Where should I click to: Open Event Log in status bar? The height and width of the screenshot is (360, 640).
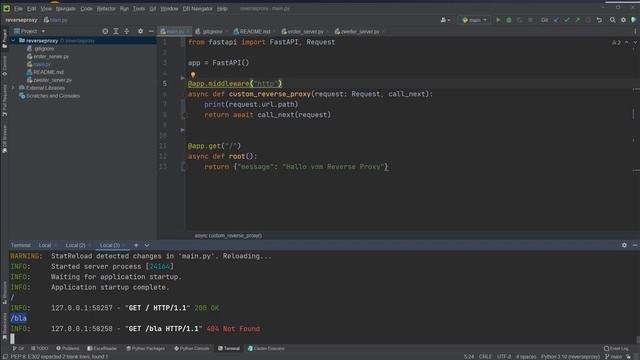(x=616, y=349)
